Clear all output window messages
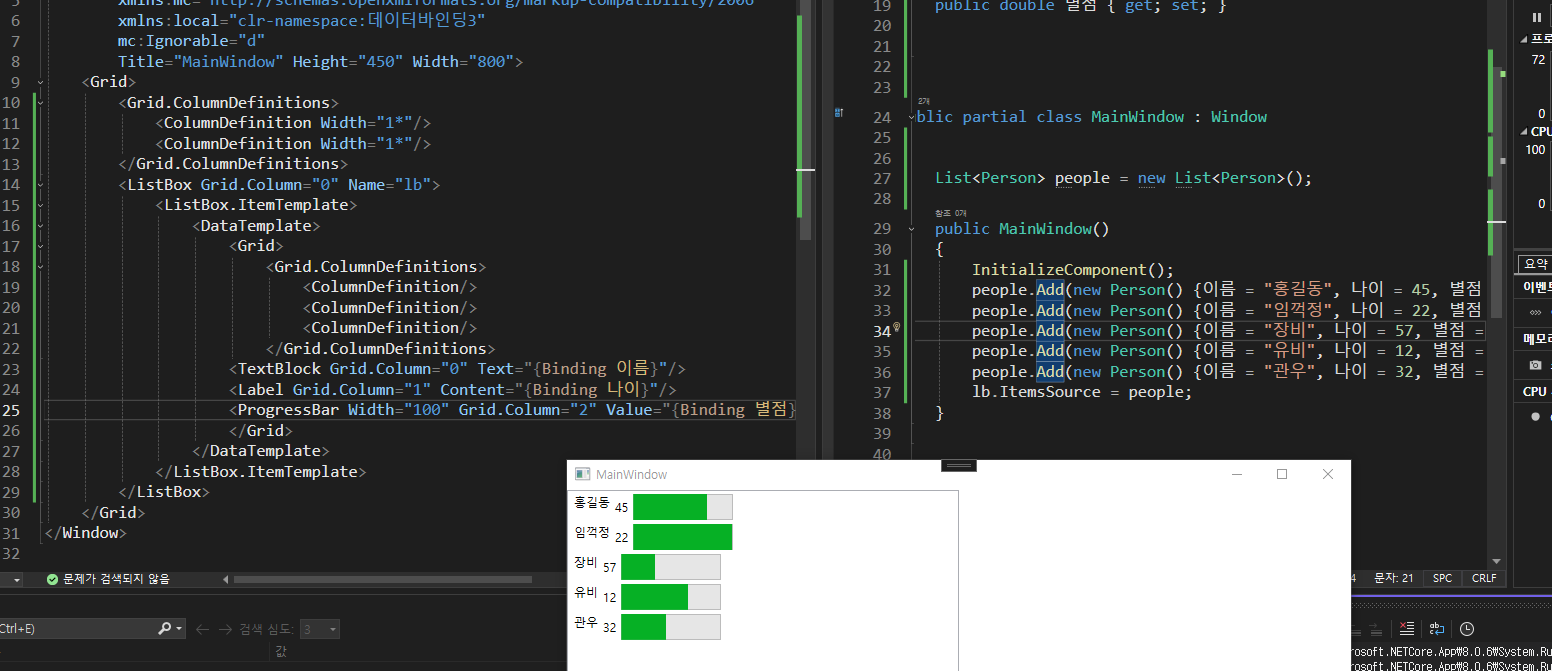This screenshot has width=1552, height=671. point(1407,628)
